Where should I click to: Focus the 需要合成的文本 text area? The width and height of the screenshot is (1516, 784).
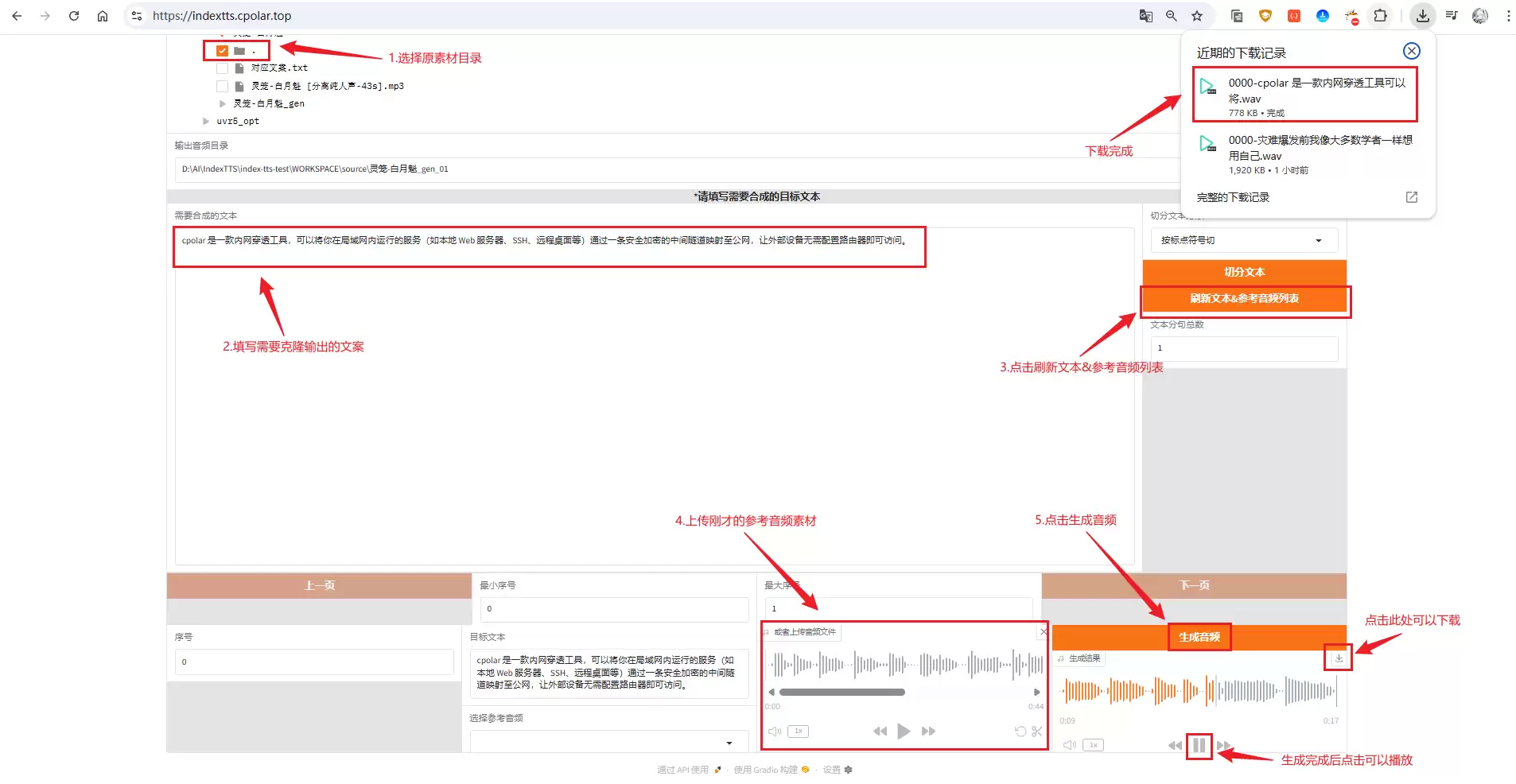point(654,396)
